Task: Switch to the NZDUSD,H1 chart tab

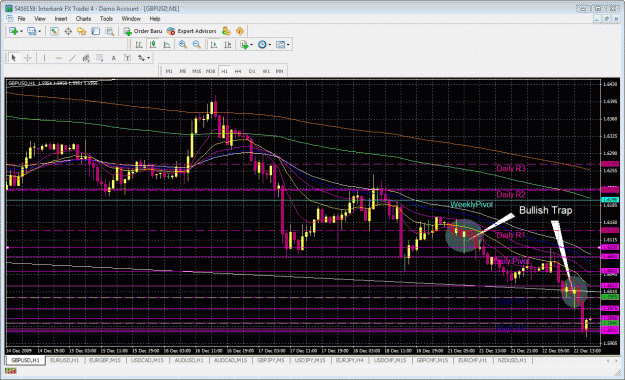Action: pyautogui.click(x=512, y=360)
